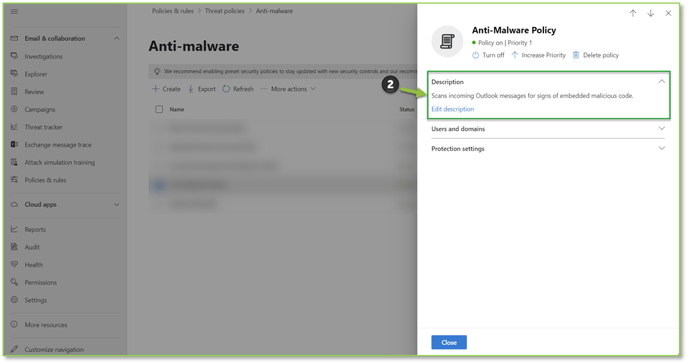
Task: Collapse the Description section chevron
Action: click(662, 82)
